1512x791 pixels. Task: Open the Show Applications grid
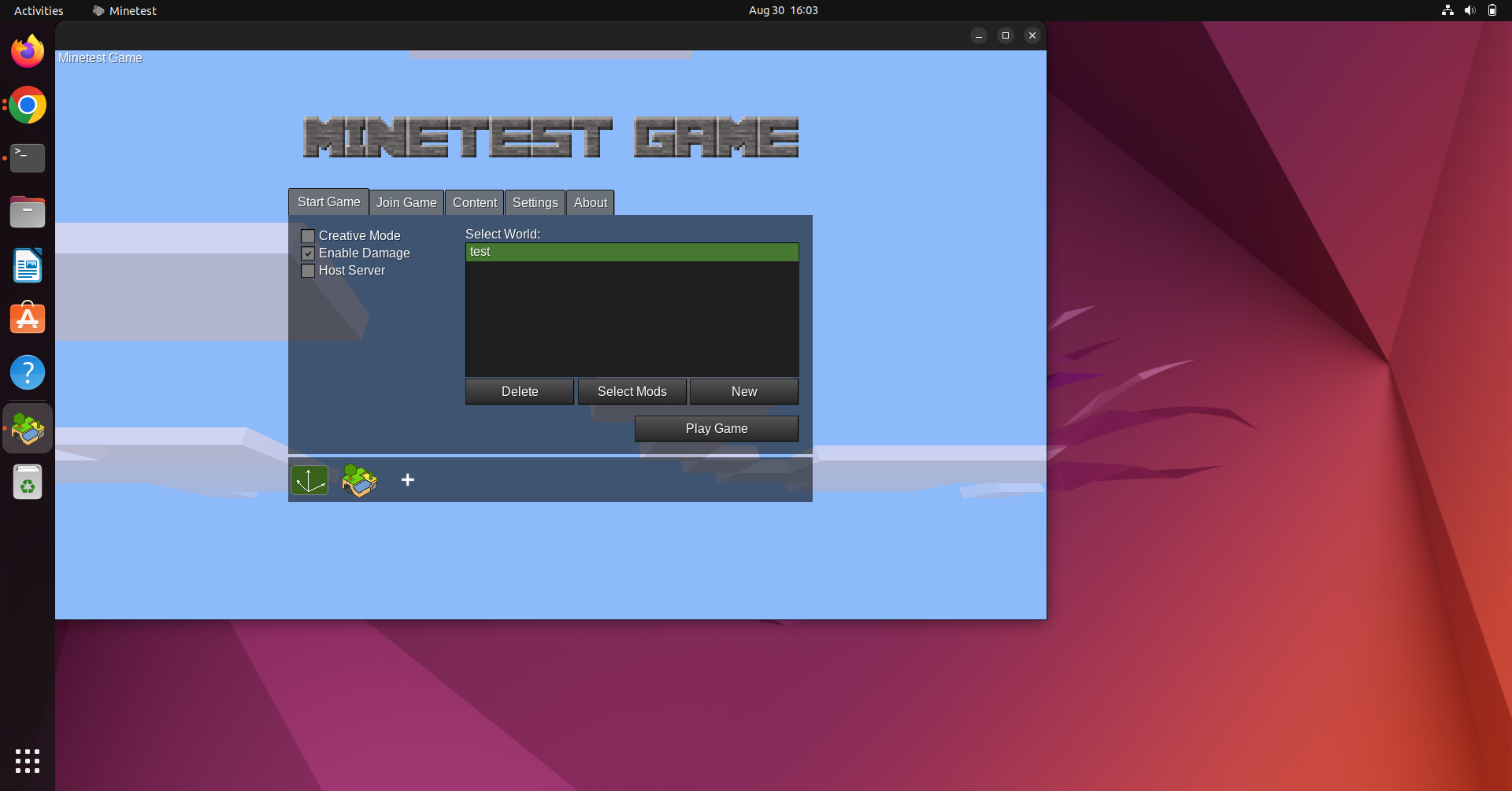click(x=27, y=760)
